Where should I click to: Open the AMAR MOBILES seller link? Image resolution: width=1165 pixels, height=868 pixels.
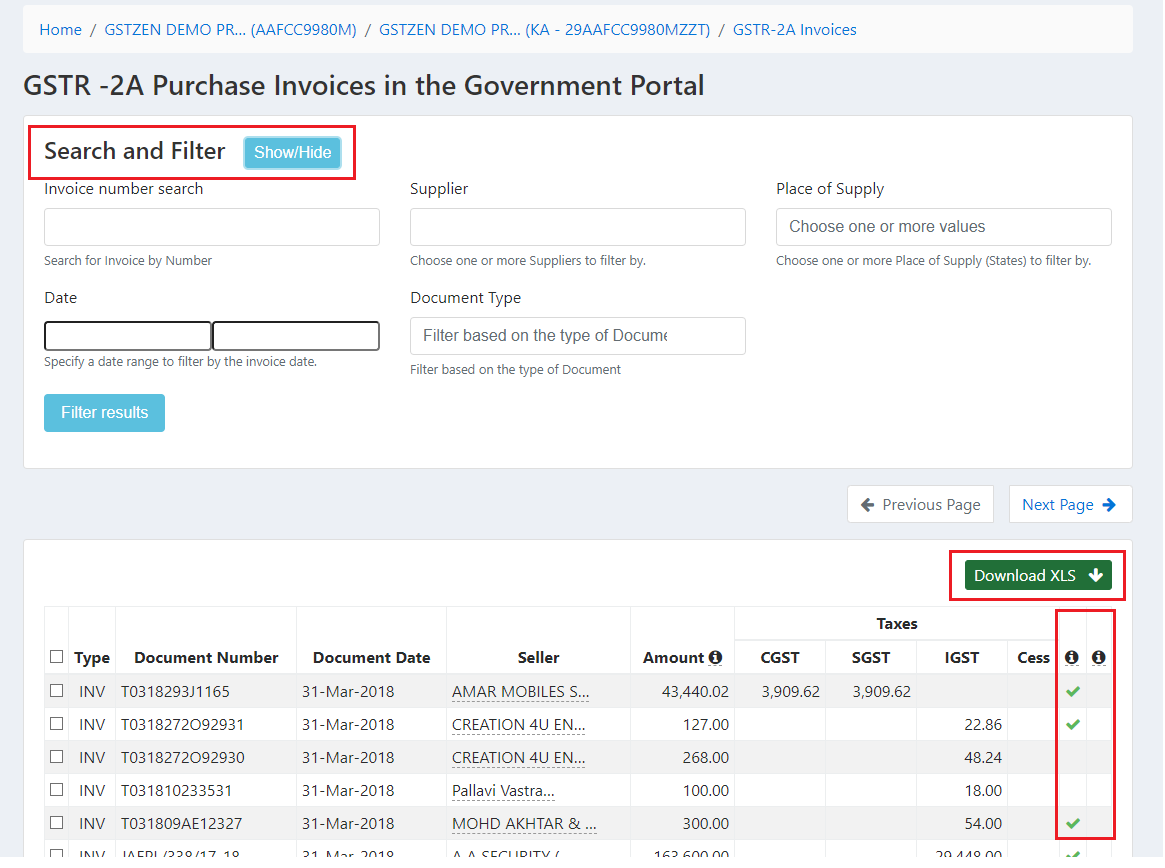(519, 690)
